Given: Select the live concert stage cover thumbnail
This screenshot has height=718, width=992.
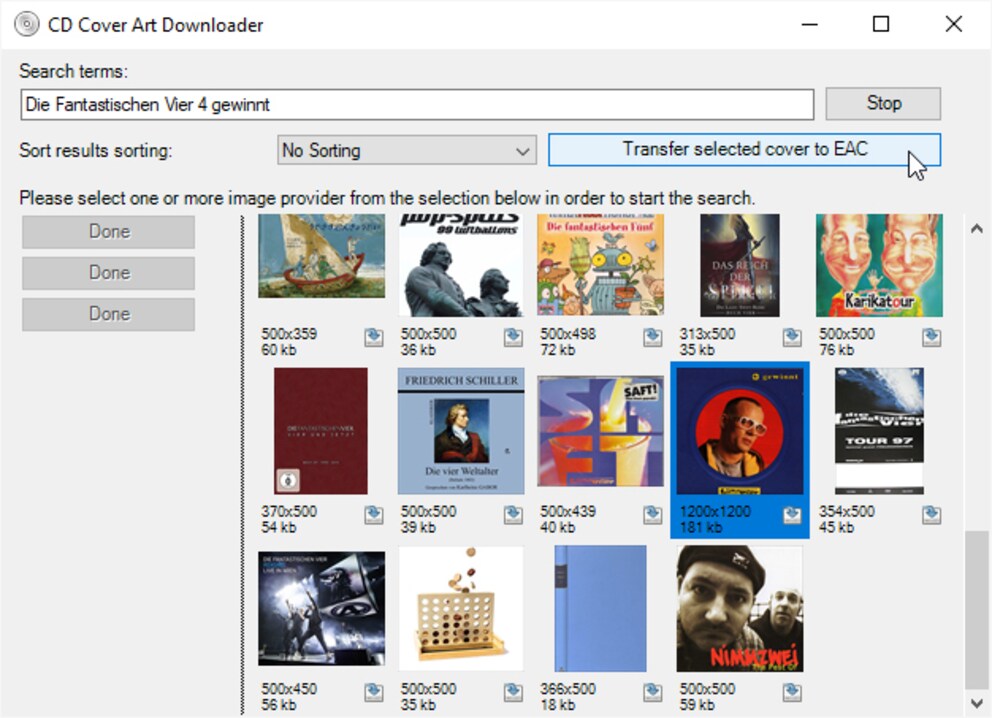Looking at the screenshot, I should [x=321, y=609].
